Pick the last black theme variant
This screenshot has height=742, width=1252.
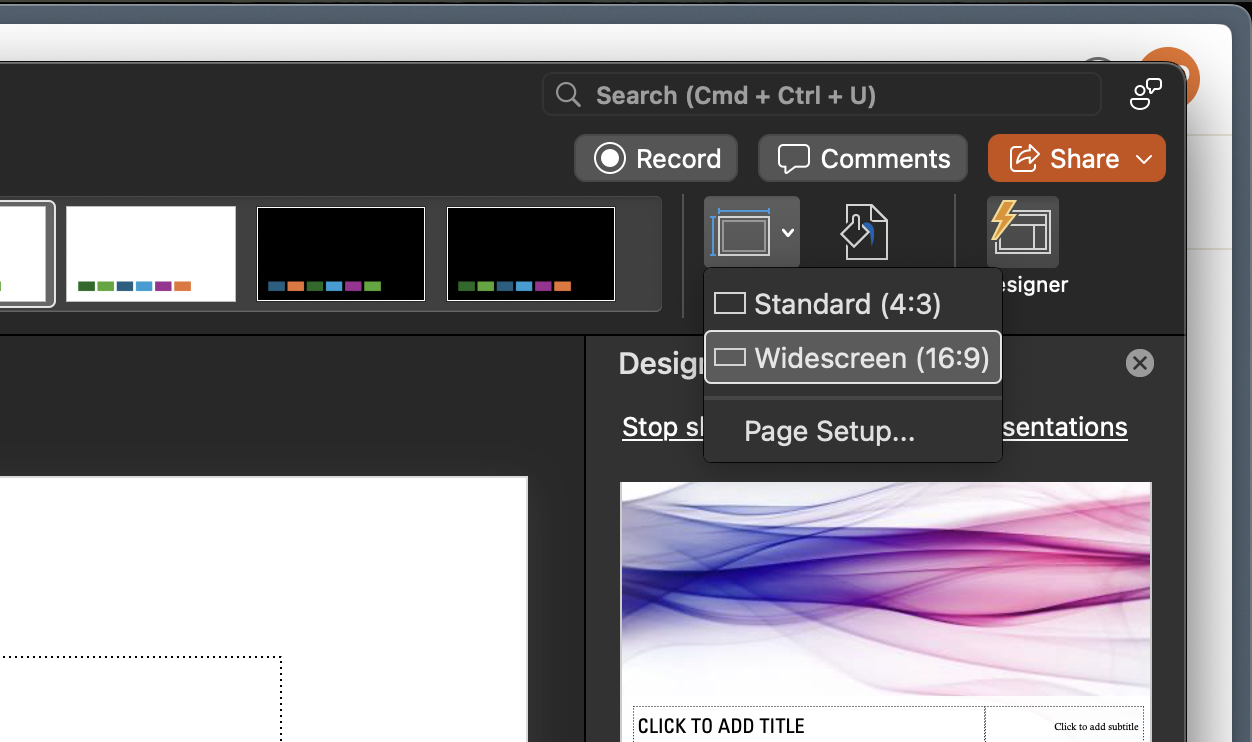point(530,254)
